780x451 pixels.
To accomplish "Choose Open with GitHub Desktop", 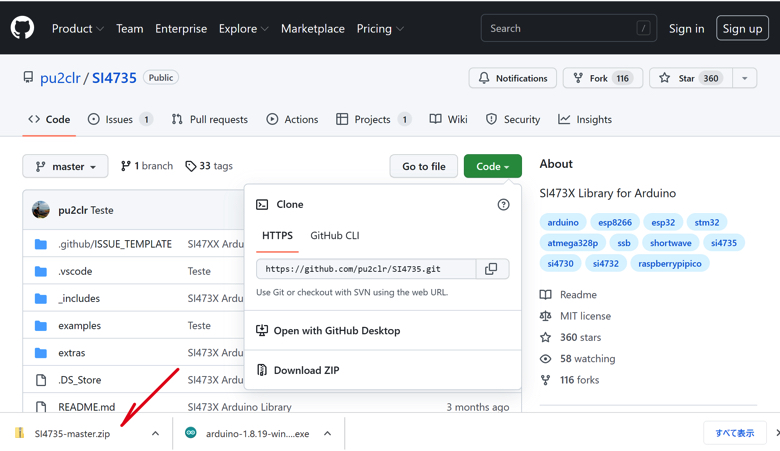I will pyautogui.click(x=383, y=330).
